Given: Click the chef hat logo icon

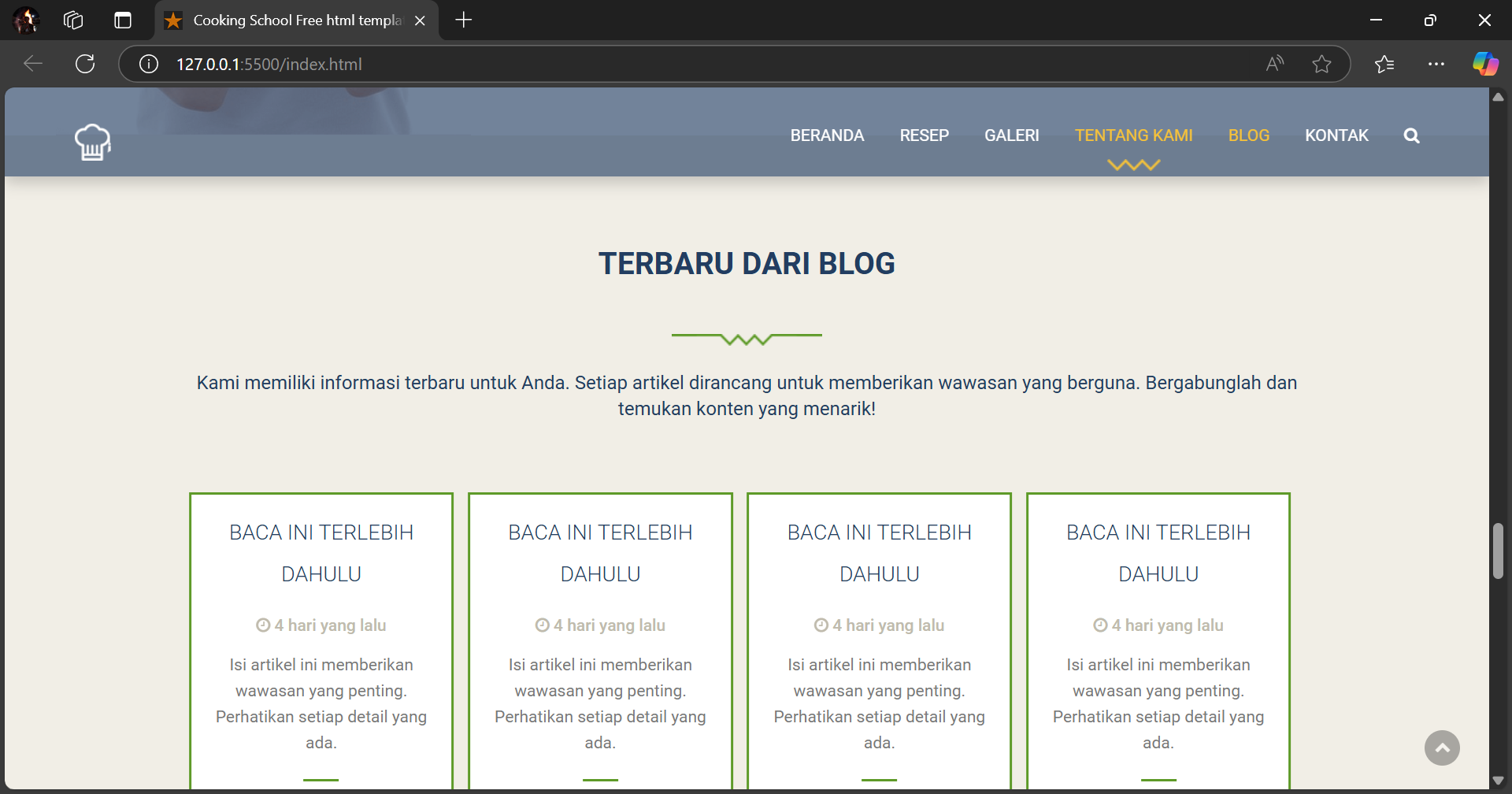Looking at the screenshot, I should 93,142.
